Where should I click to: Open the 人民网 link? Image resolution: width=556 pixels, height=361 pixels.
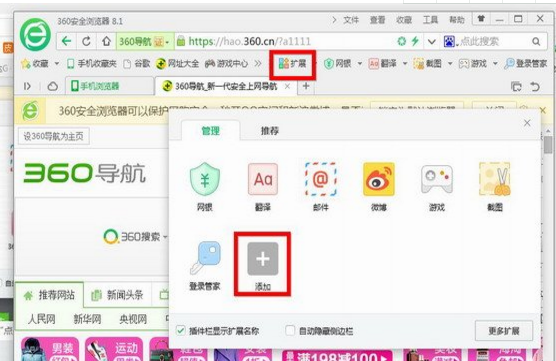(41, 319)
